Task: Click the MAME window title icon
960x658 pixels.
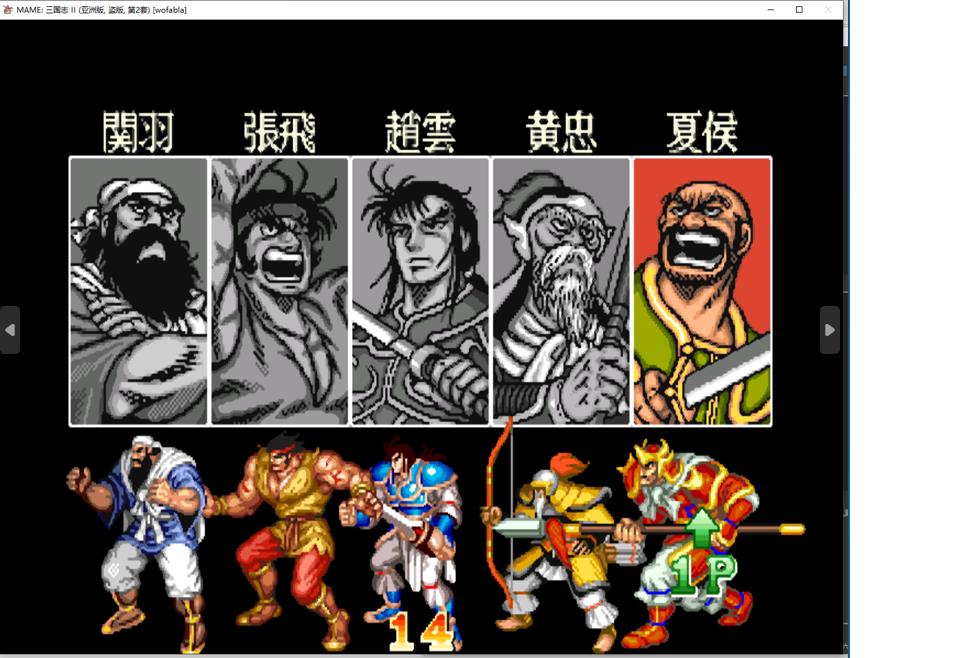Action: 7,9
